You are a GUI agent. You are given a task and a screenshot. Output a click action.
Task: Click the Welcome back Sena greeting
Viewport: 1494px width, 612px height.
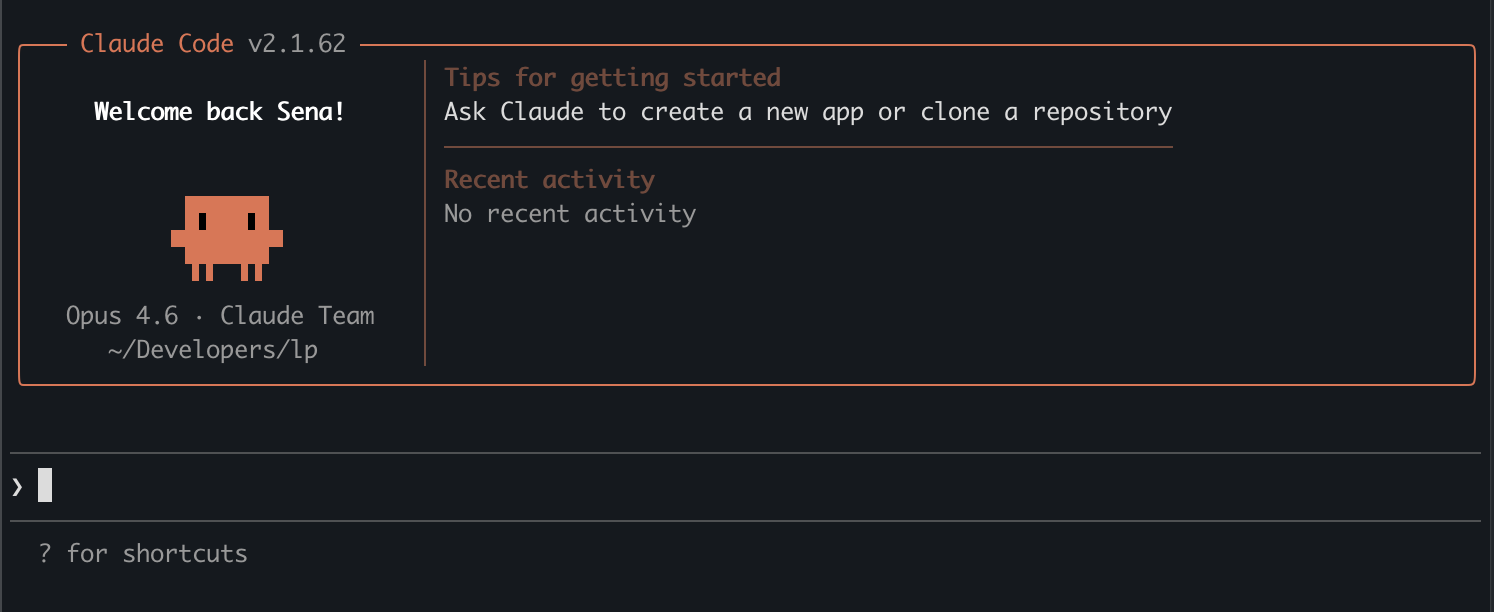pos(218,111)
